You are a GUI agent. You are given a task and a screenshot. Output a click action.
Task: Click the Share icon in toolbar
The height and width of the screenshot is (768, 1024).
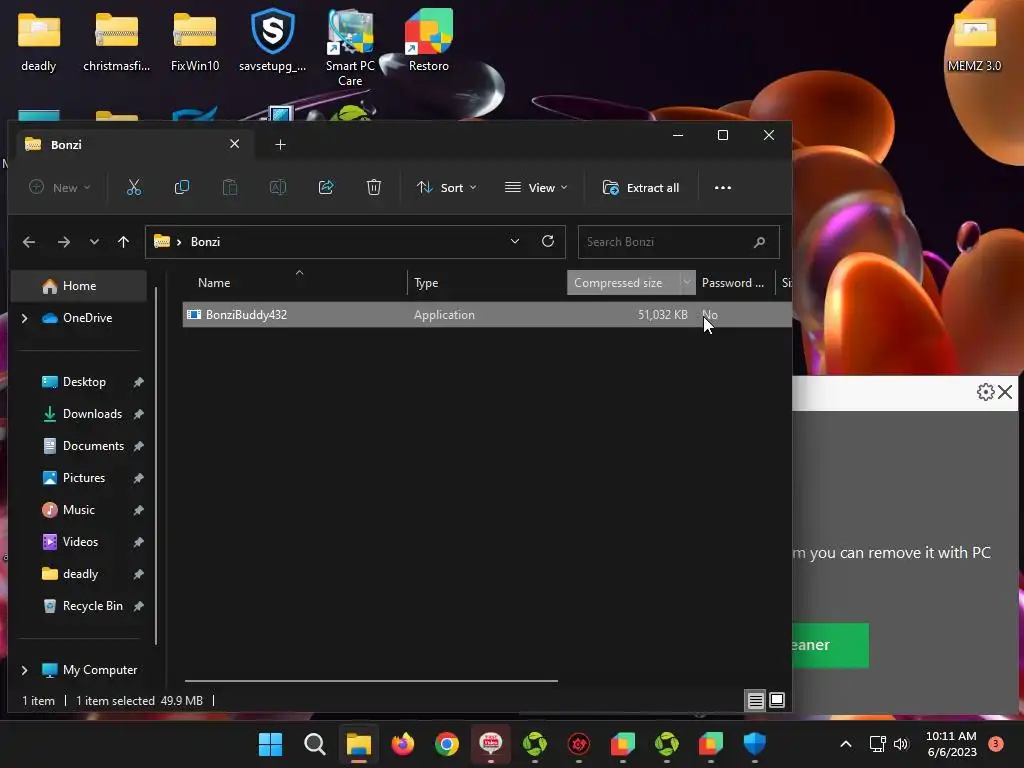326,188
